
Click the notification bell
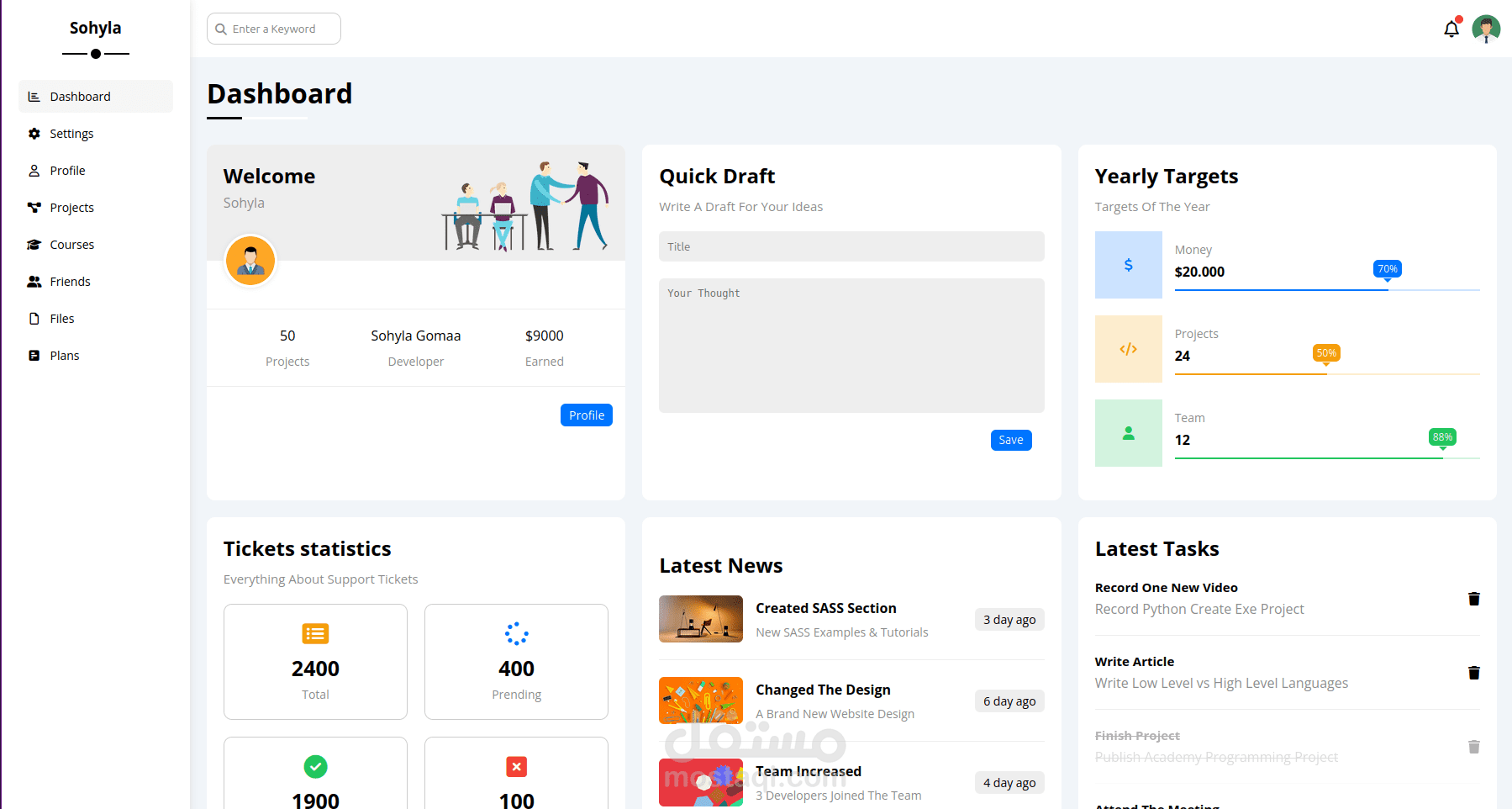pyautogui.click(x=1451, y=28)
